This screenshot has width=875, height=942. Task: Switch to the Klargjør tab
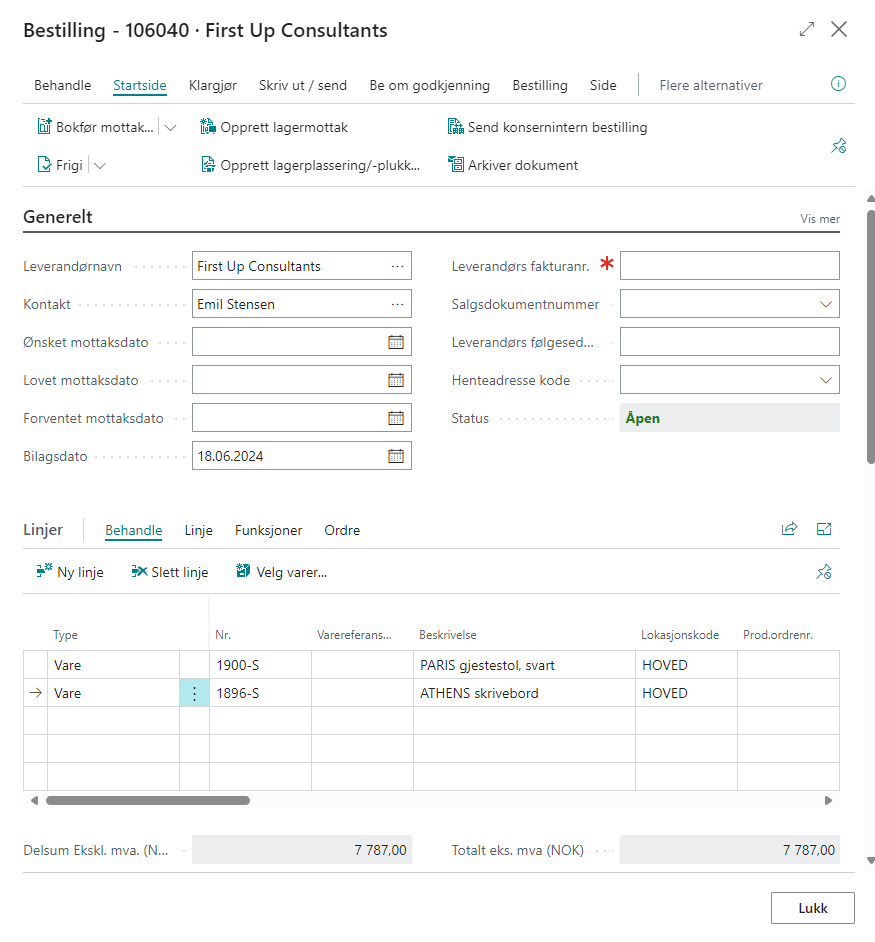point(212,85)
